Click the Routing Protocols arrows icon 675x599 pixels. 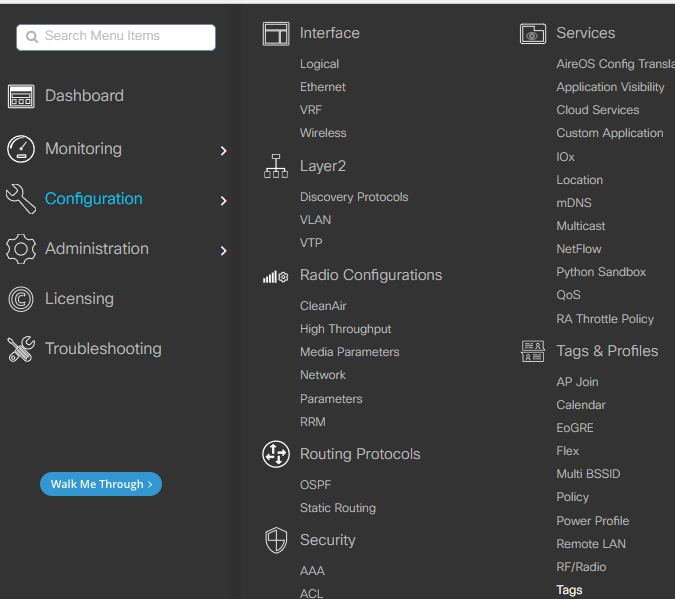pos(276,454)
